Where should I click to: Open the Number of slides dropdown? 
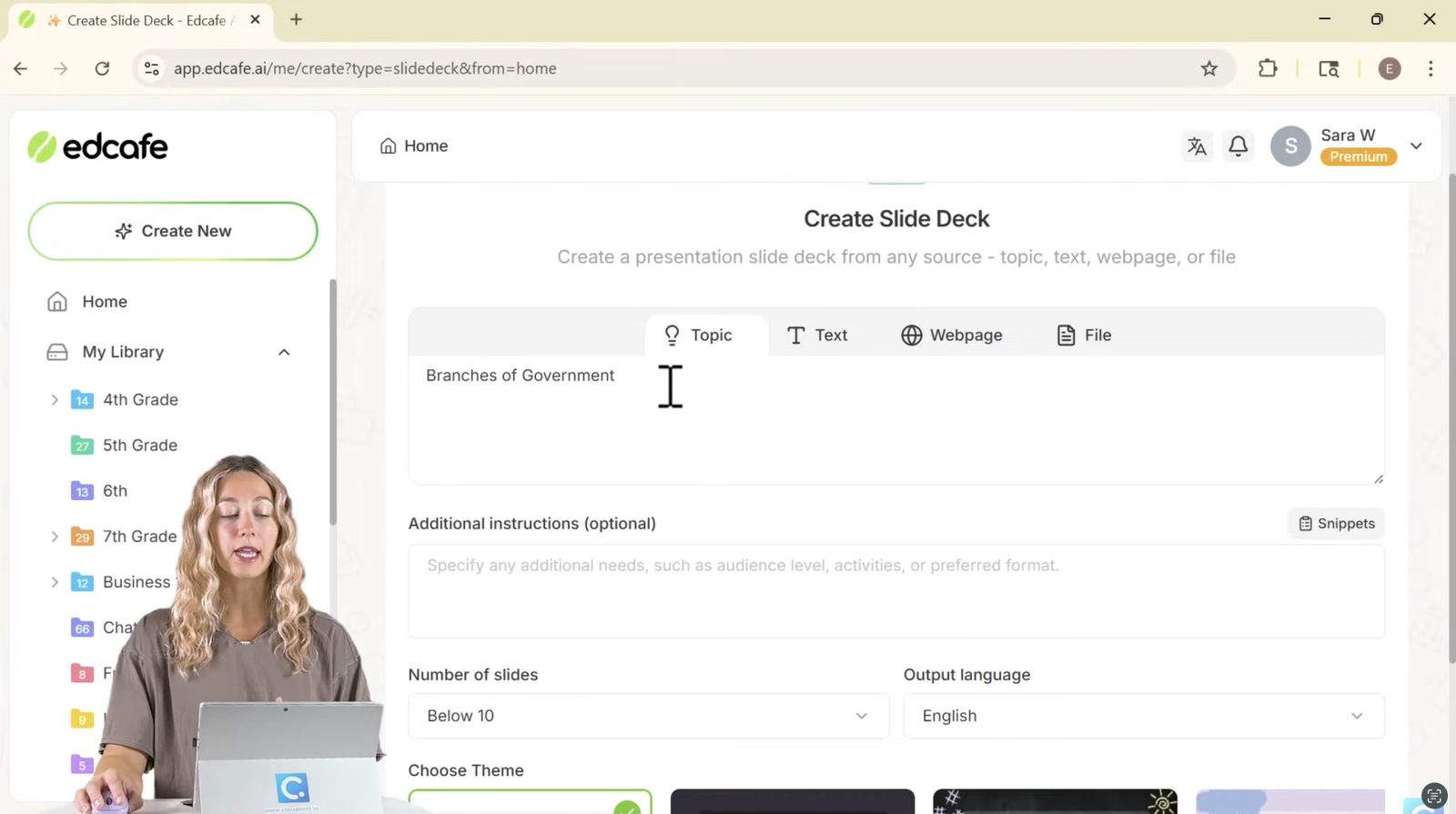pyautogui.click(x=648, y=716)
